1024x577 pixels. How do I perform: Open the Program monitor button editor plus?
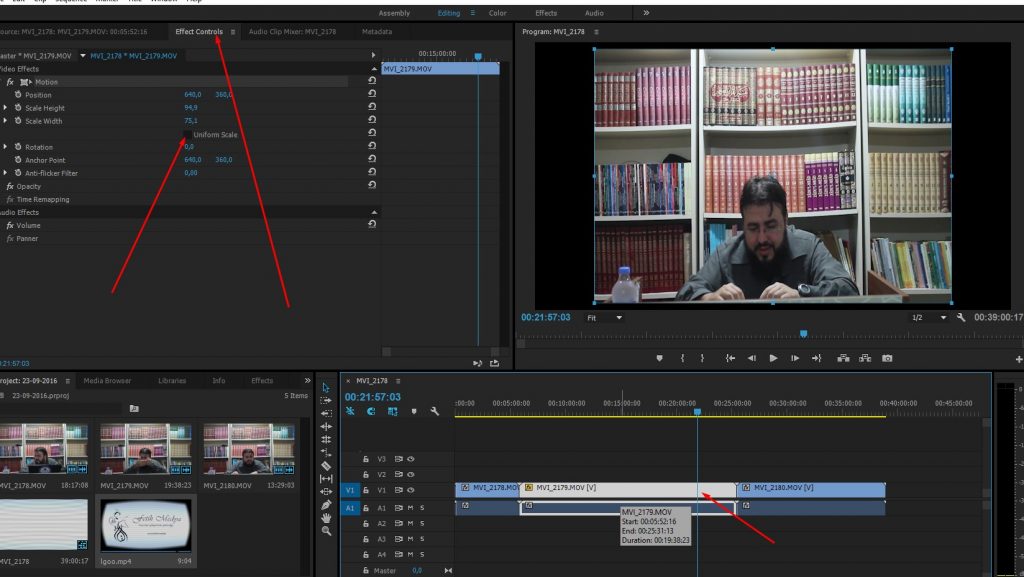click(1019, 359)
